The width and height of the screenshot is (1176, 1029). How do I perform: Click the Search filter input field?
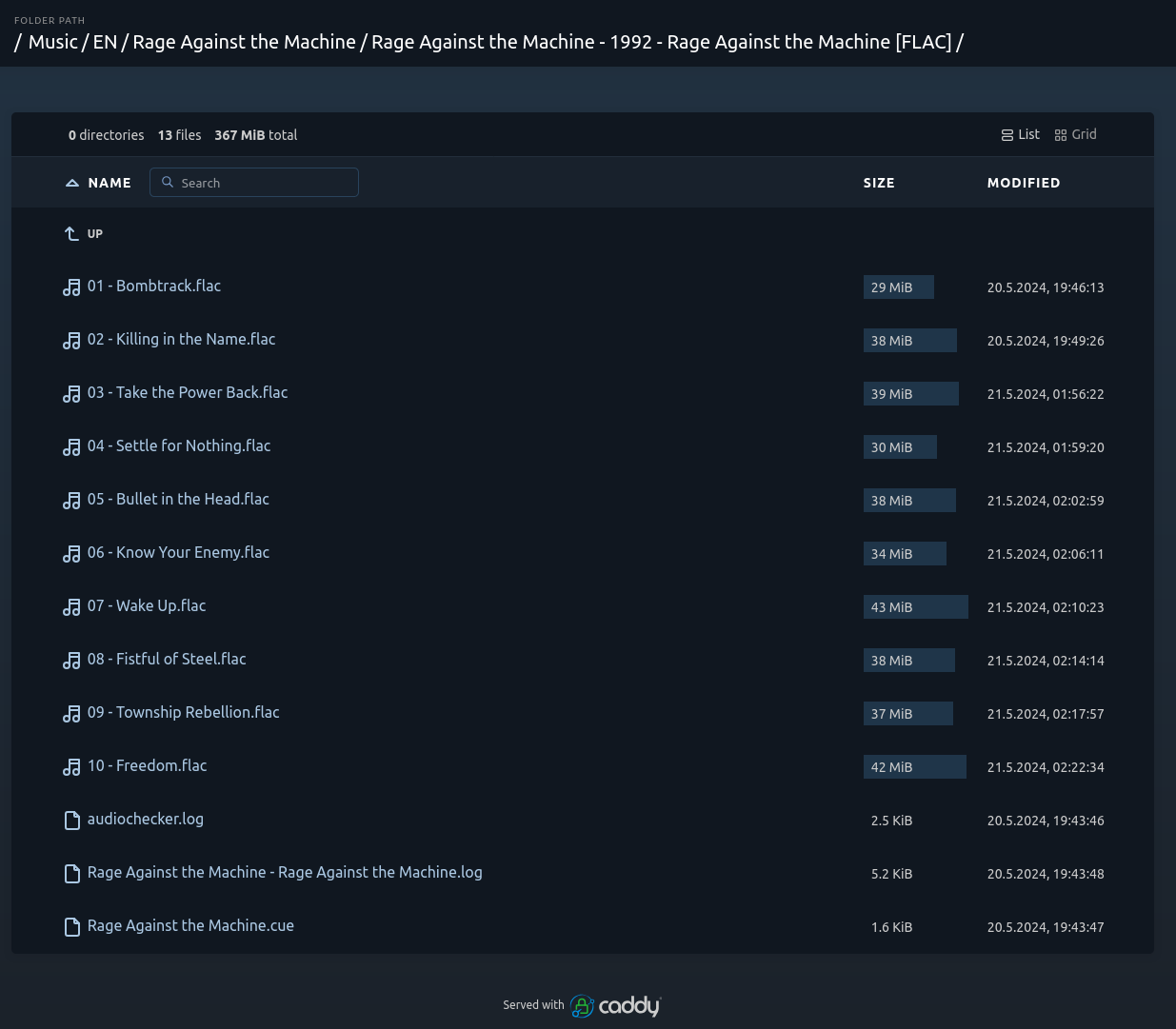coord(254,183)
